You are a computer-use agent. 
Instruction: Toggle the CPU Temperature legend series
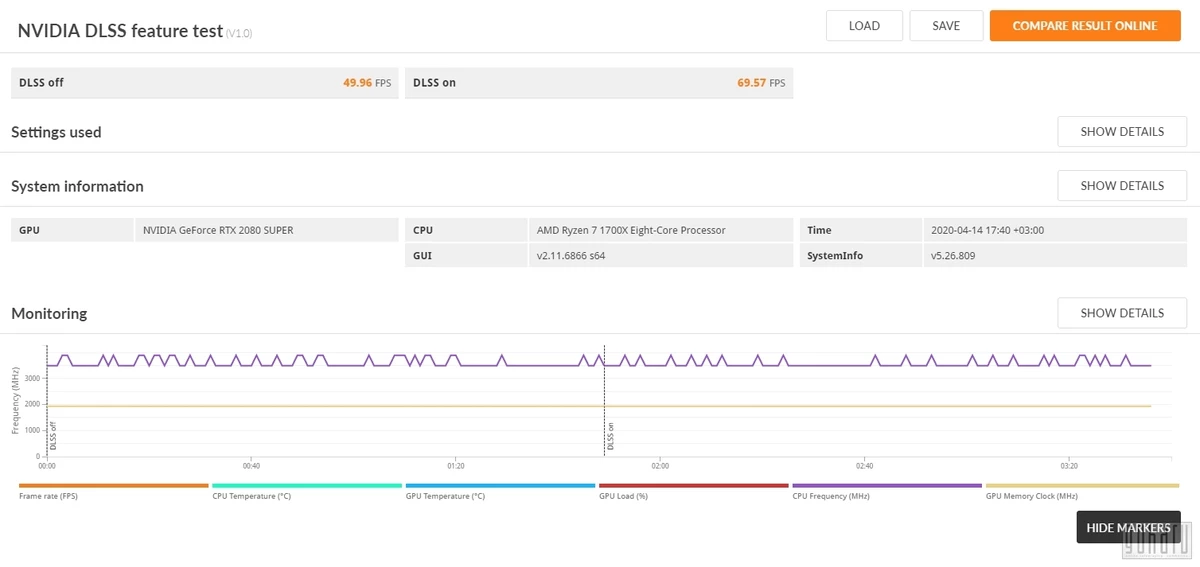pyautogui.click(x=306, y=491)
